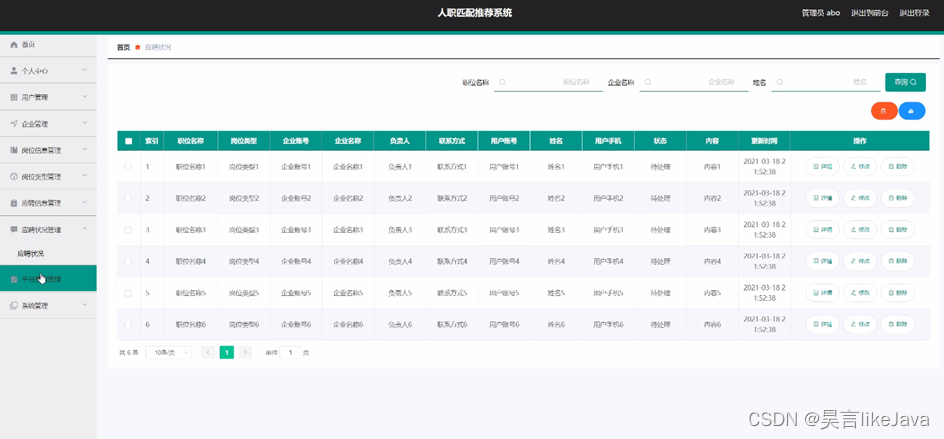Click the copy icon for 系统管理
Screen dimensions: 944x439
point(14,305)
